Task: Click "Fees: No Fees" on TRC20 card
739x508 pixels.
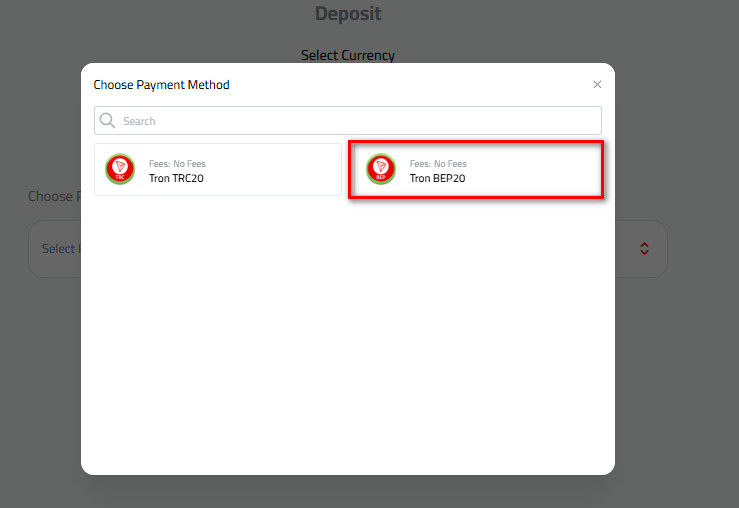Action: click(x=177, y=164)
